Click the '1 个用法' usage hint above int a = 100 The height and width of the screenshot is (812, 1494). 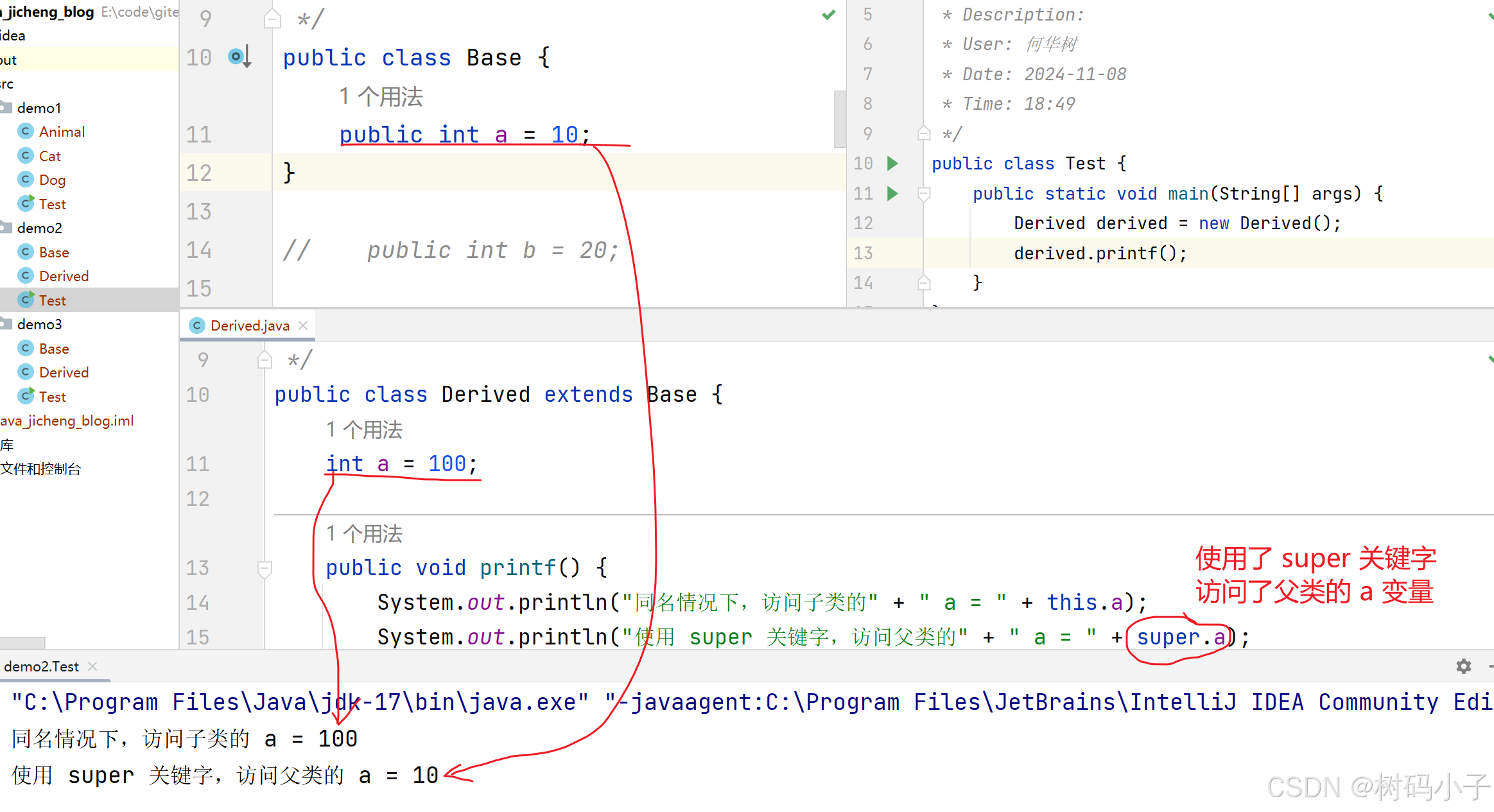click(x=364, y=429)
